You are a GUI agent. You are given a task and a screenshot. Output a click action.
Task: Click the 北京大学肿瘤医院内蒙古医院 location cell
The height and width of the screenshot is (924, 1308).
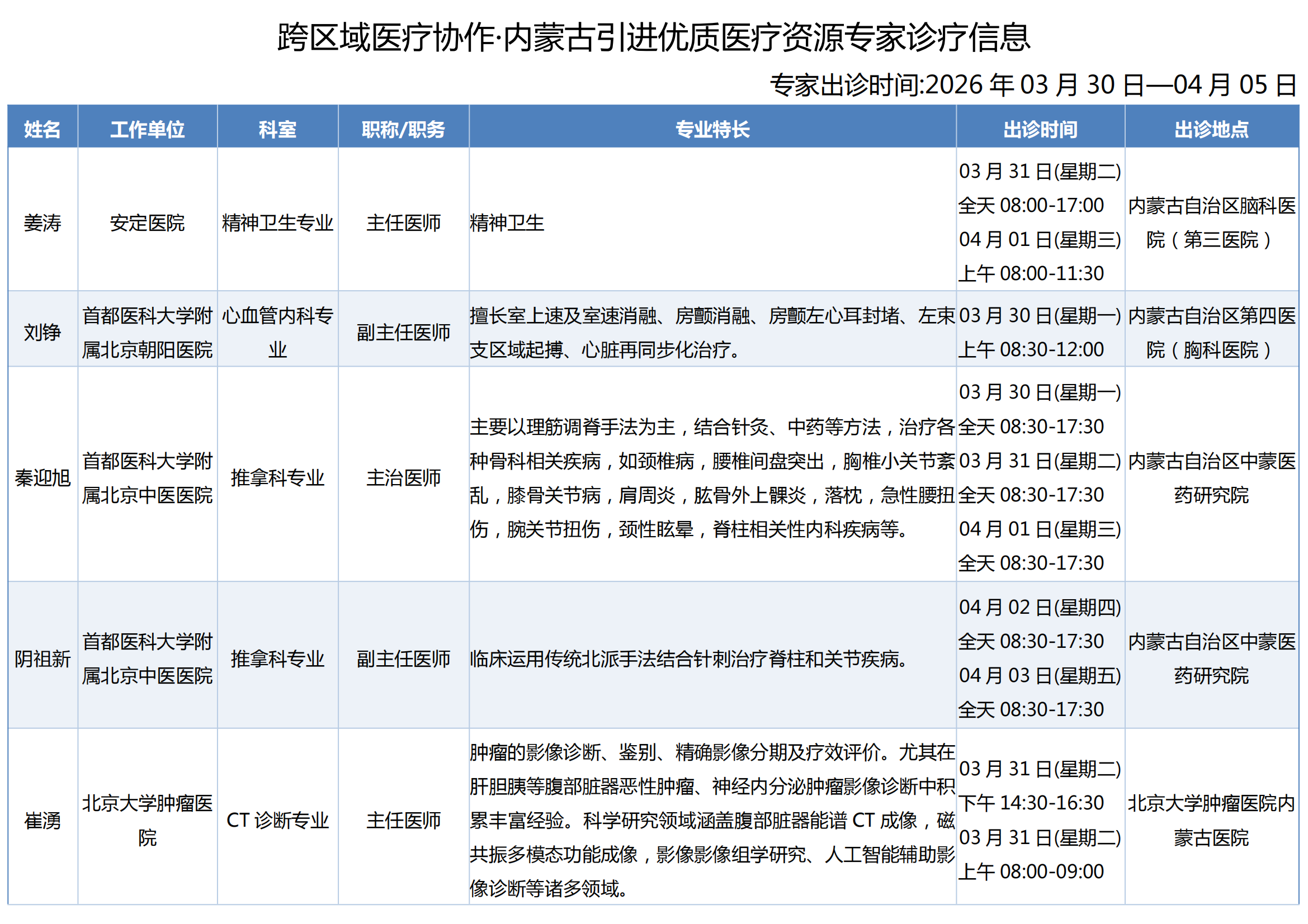click(1211, 821)
